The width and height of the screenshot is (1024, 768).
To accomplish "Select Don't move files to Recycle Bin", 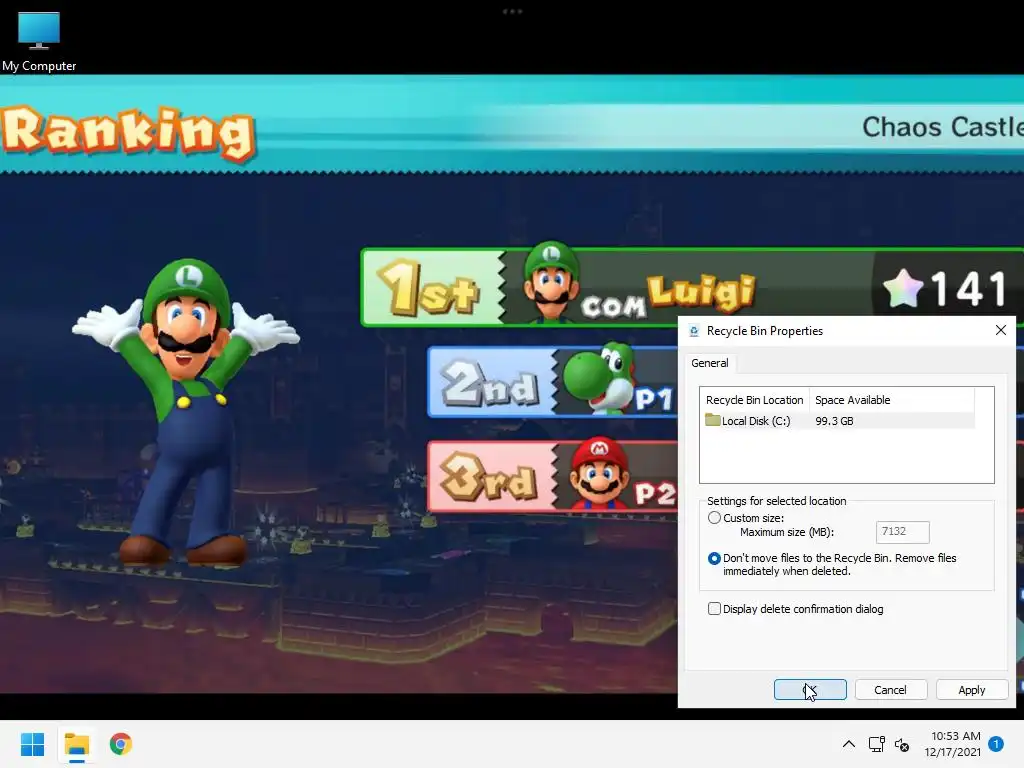I will coord(714,558).
